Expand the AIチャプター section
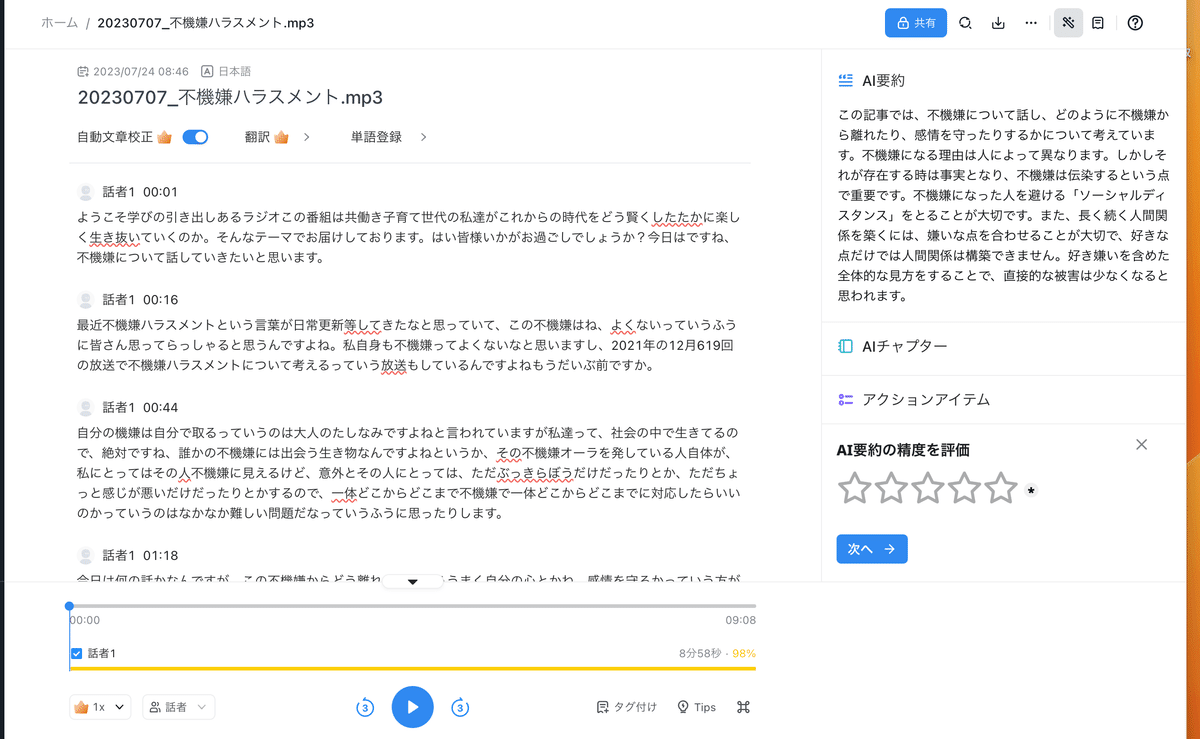Viewport: 1200px width, 739px height. tap(892, 347)
